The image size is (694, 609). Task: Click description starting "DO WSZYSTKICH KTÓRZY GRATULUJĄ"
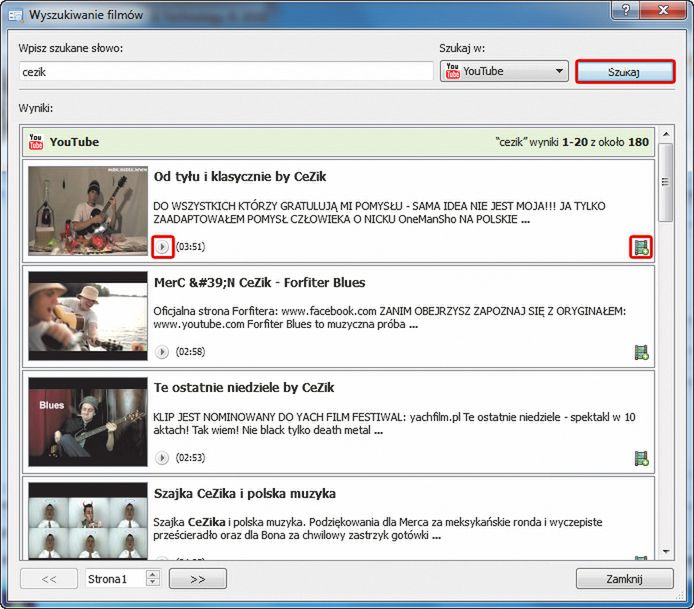click(x=379, y=213)
